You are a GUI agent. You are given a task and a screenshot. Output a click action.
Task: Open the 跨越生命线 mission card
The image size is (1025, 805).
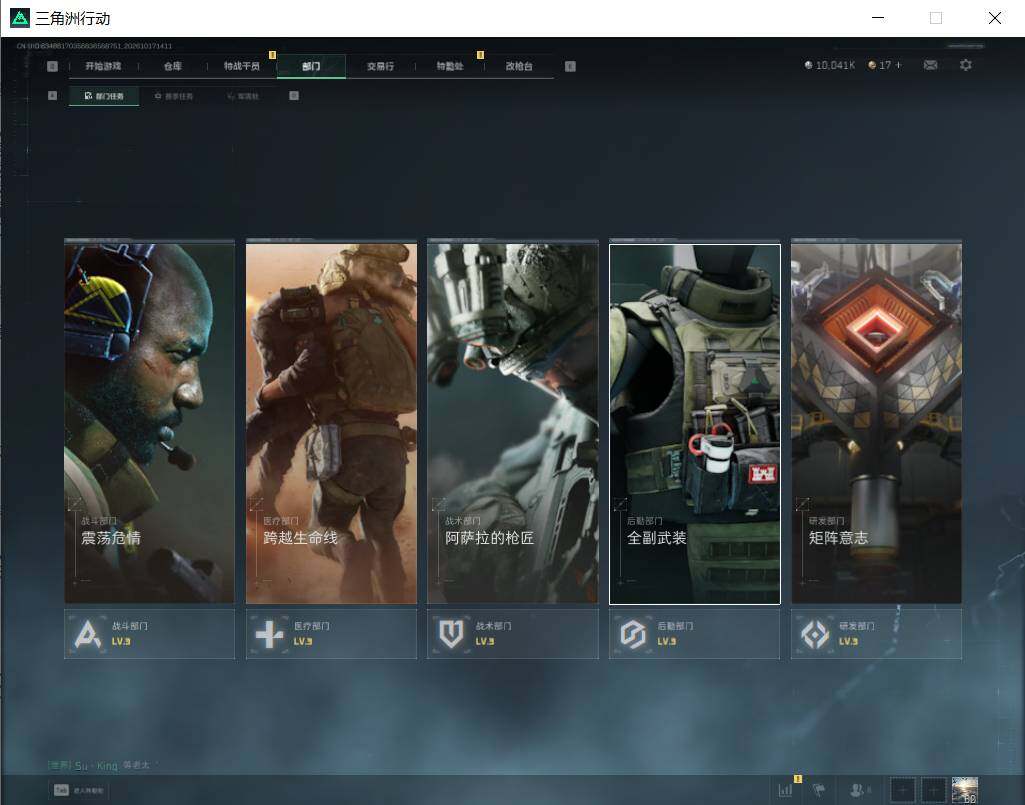(331, 422)
